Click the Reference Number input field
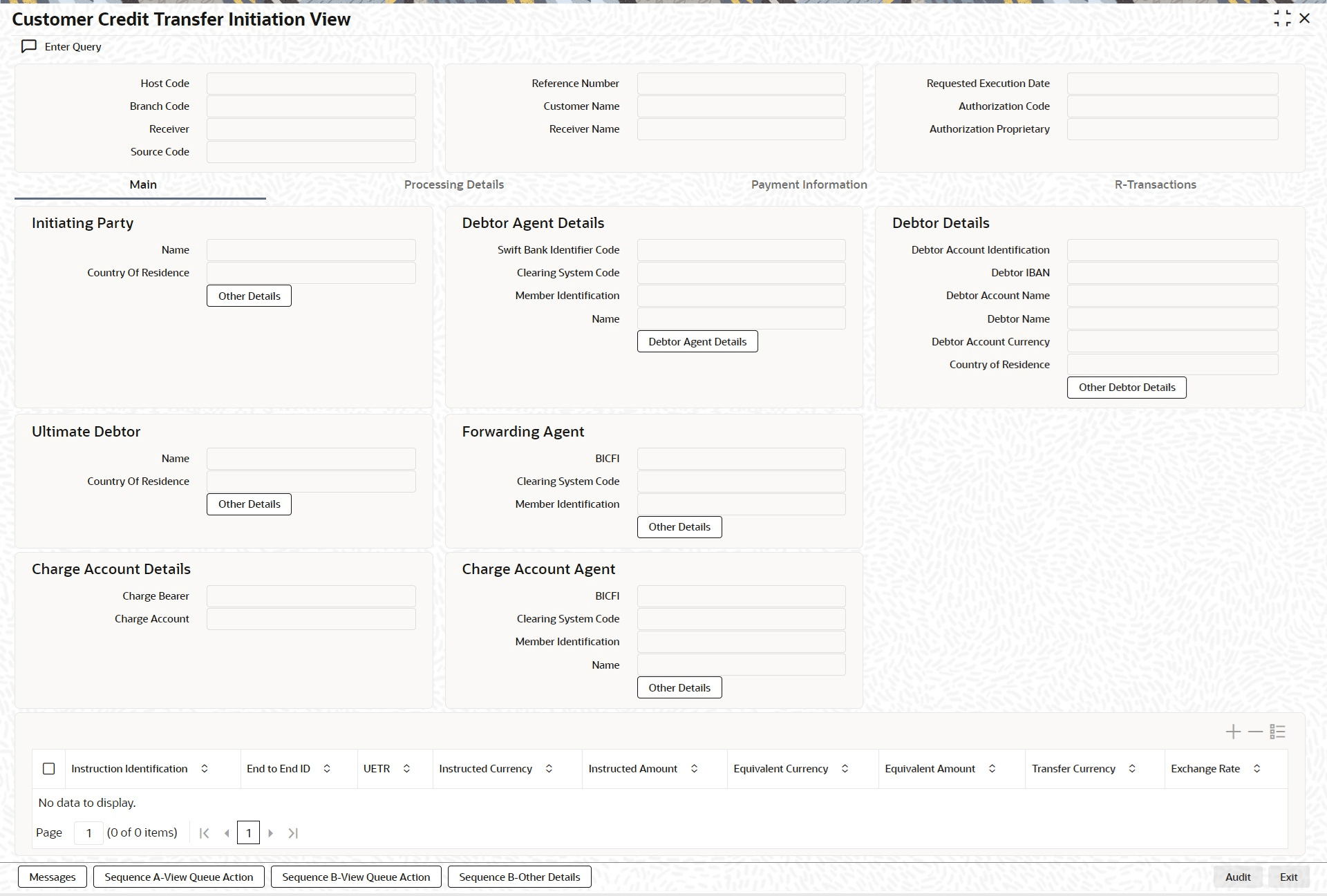Viewport: 1327px width, 896px height. [741, 84]
